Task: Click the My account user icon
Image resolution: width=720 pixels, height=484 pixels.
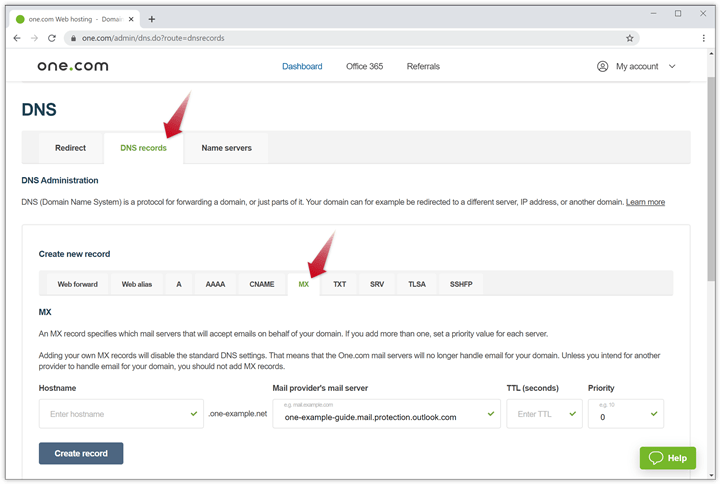Action: click(x=602, y=67)
